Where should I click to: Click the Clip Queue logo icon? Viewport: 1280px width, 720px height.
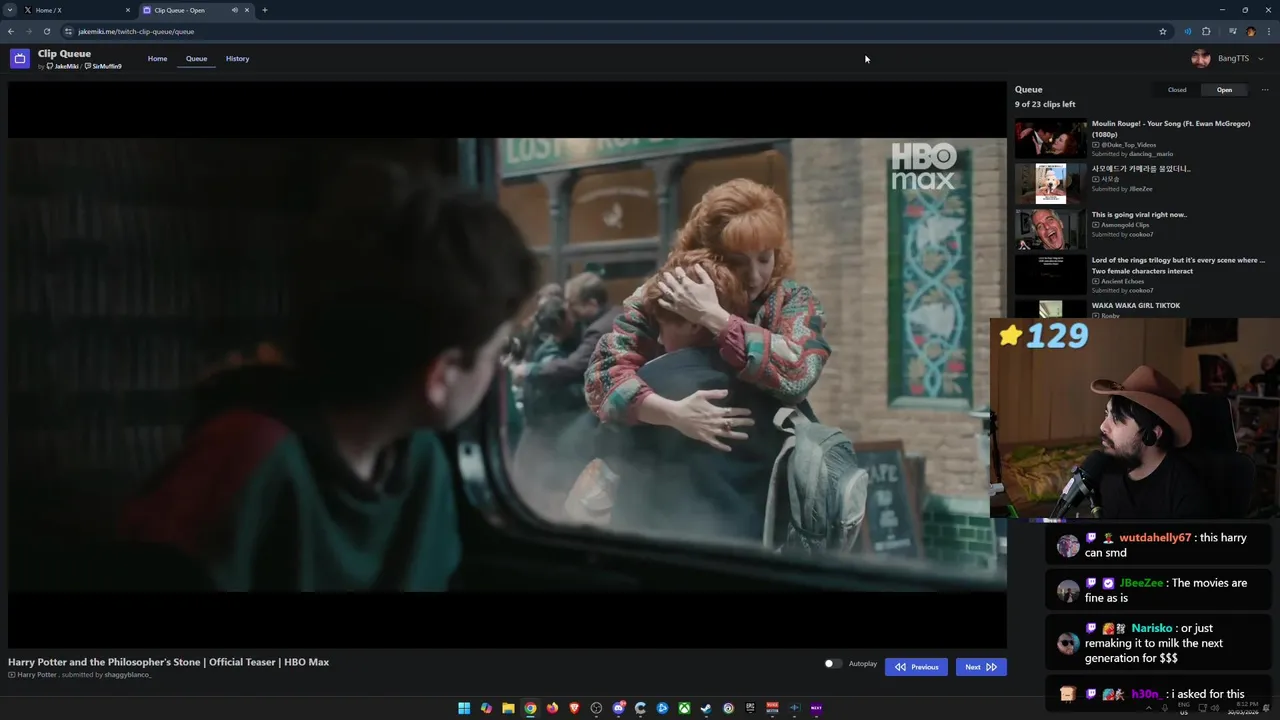tap(19, 59)
